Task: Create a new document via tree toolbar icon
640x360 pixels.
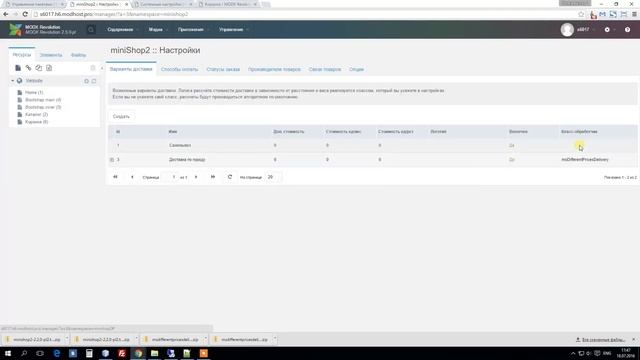Action: click(18, 68)
